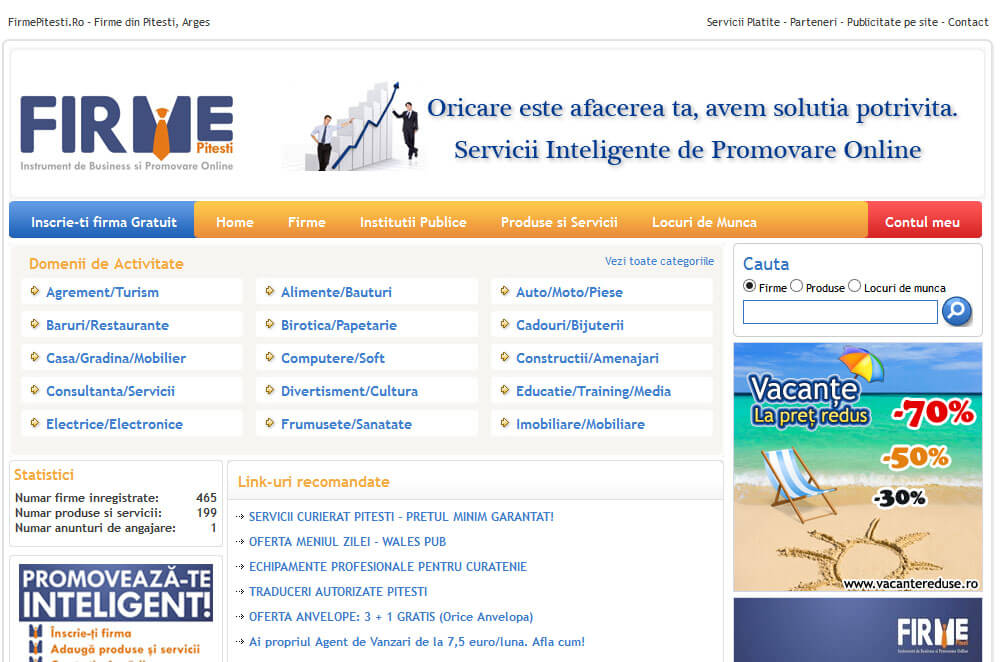
Task: Click the arrow icon beside Auto/Moto/Piese
Action: click(506, 292)
